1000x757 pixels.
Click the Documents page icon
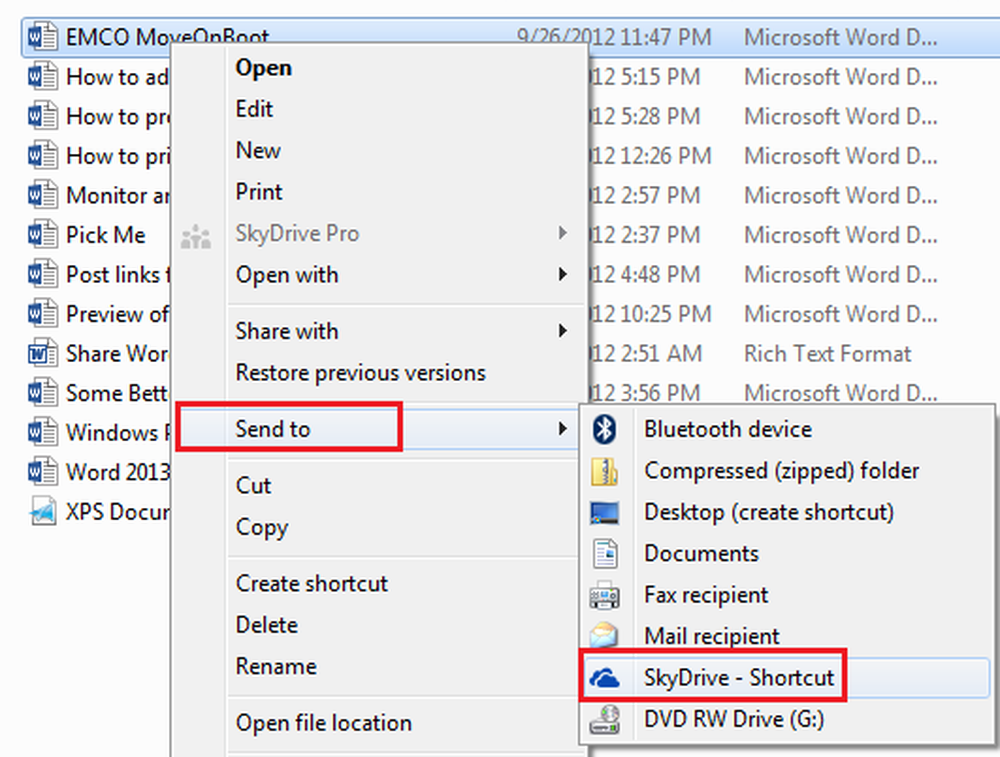click(x=605, y=554)
